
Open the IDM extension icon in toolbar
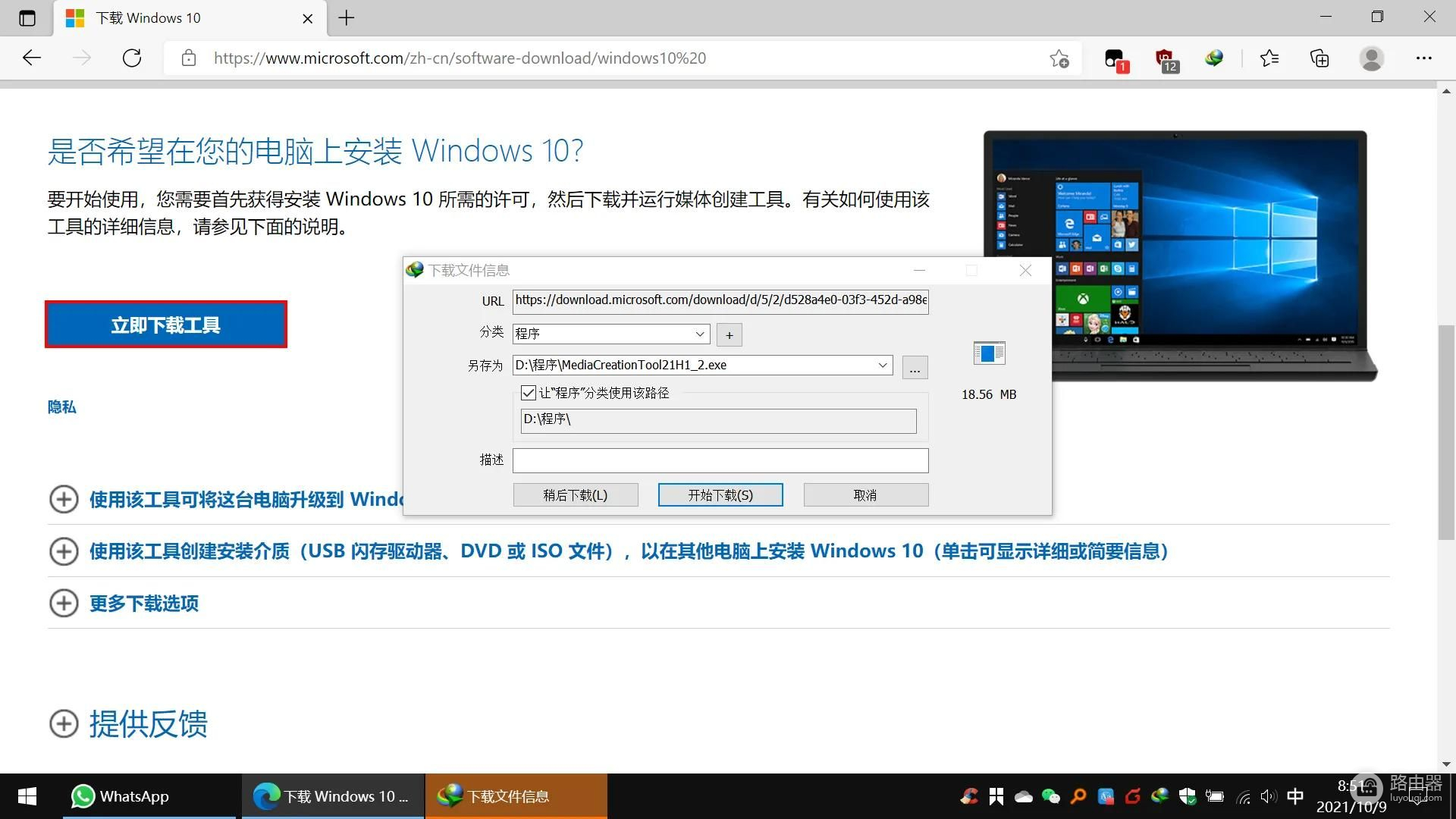point(1213,58)
